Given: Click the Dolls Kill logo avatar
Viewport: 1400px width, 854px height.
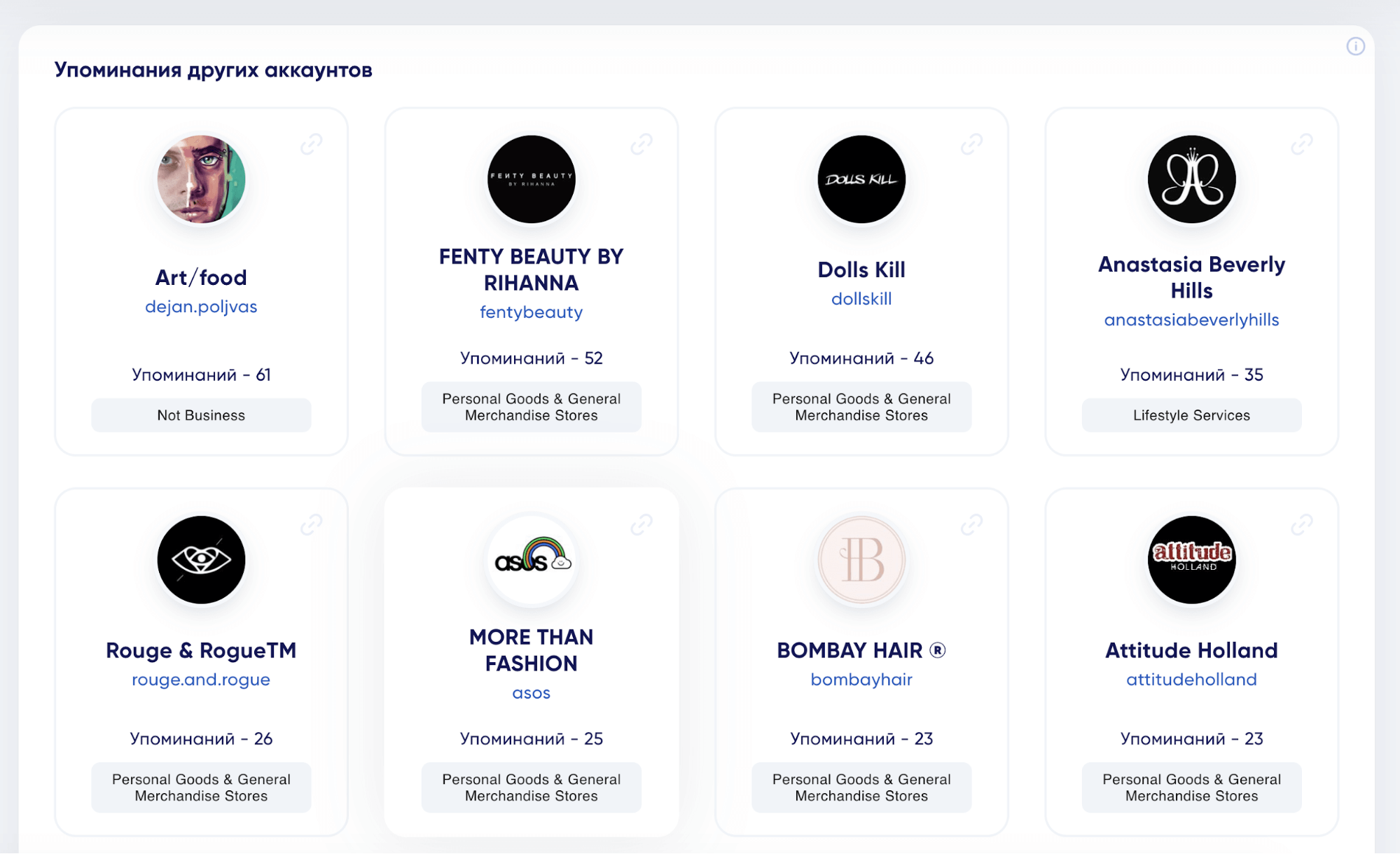Looking at the screenshot, I should [x=861, y=179].
